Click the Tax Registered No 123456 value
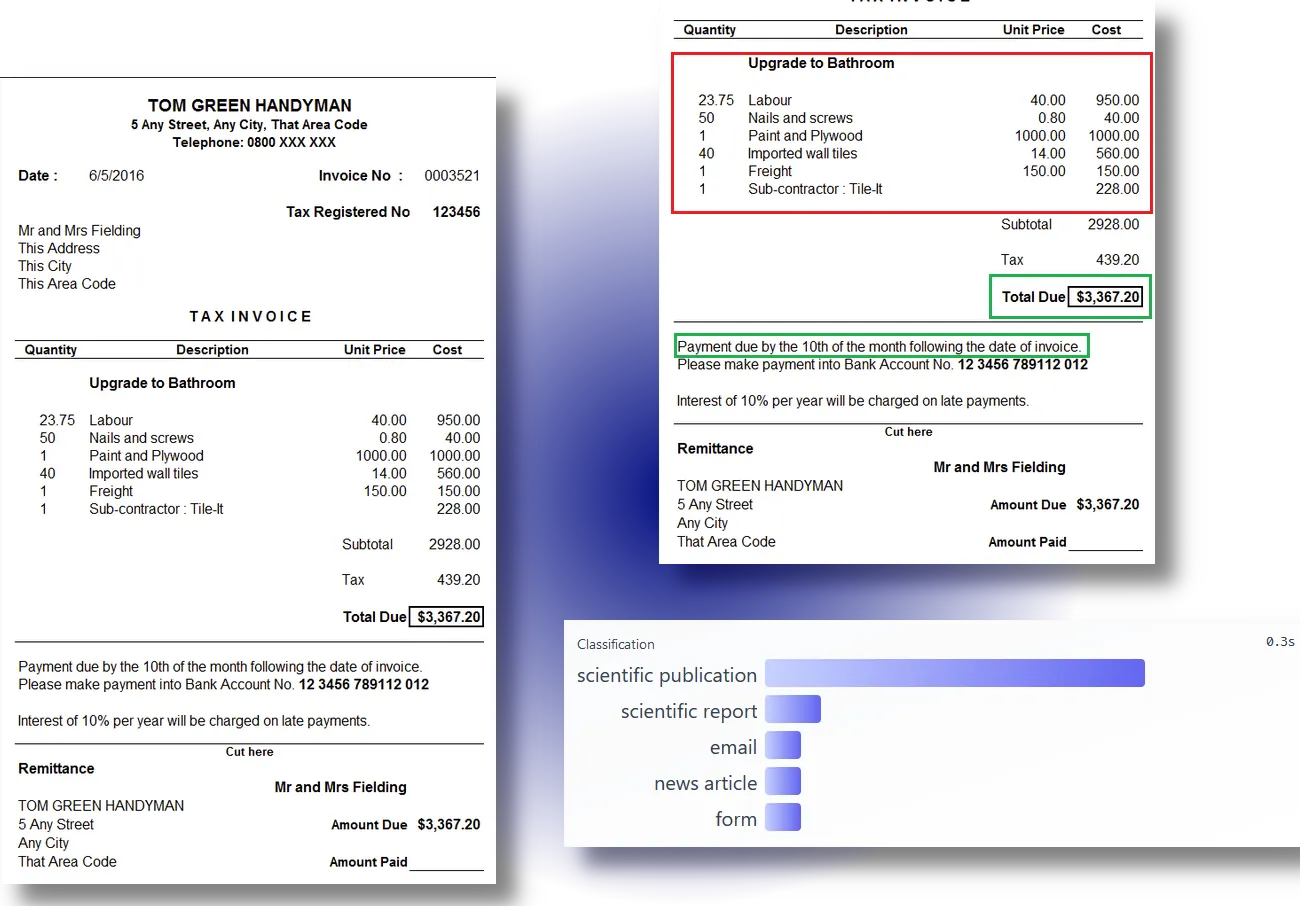This screenshot has height=906, width=1300. pos(457,212)
